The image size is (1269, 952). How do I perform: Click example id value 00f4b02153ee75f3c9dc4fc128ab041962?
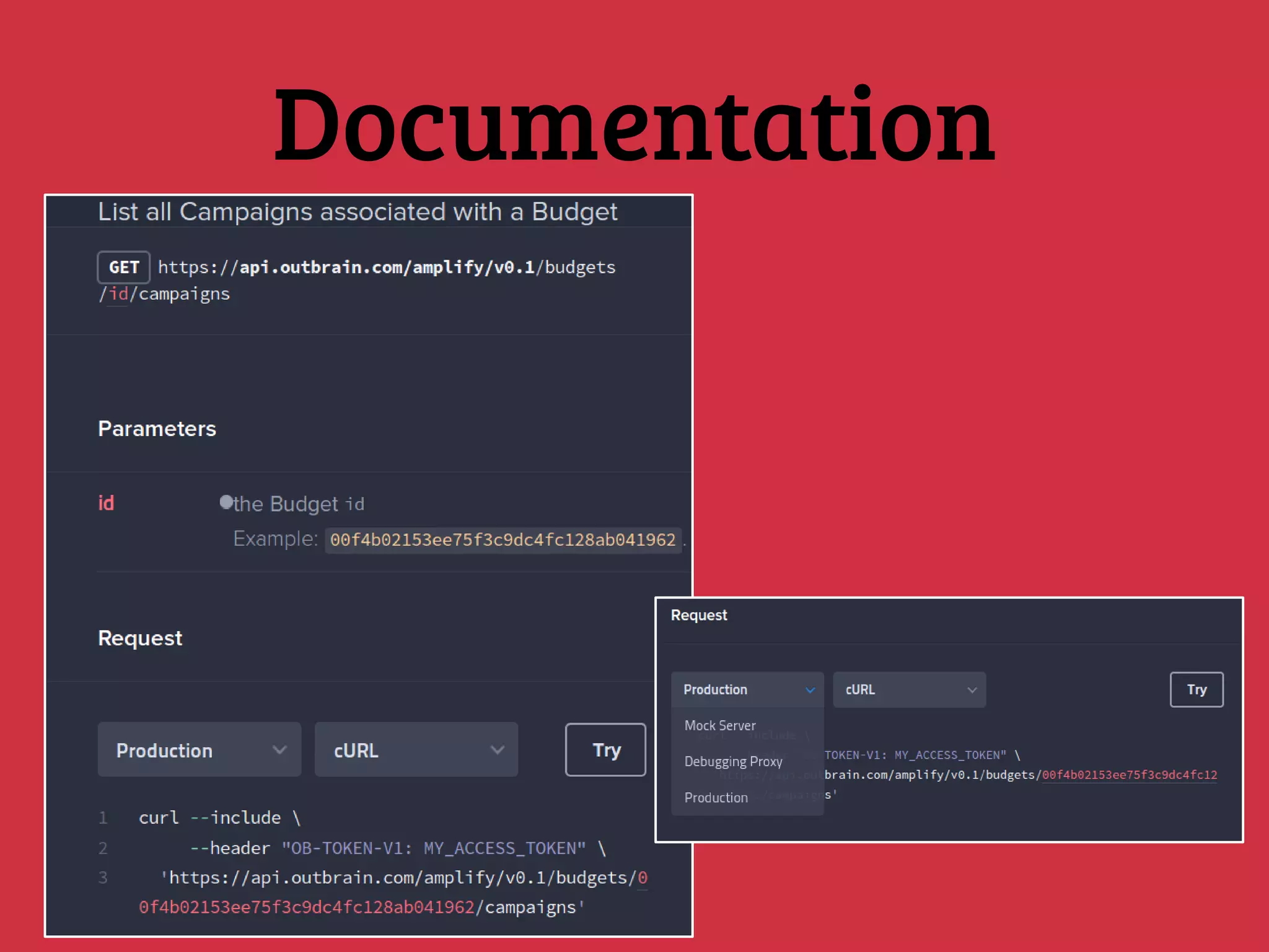click(x=503, y=540)
